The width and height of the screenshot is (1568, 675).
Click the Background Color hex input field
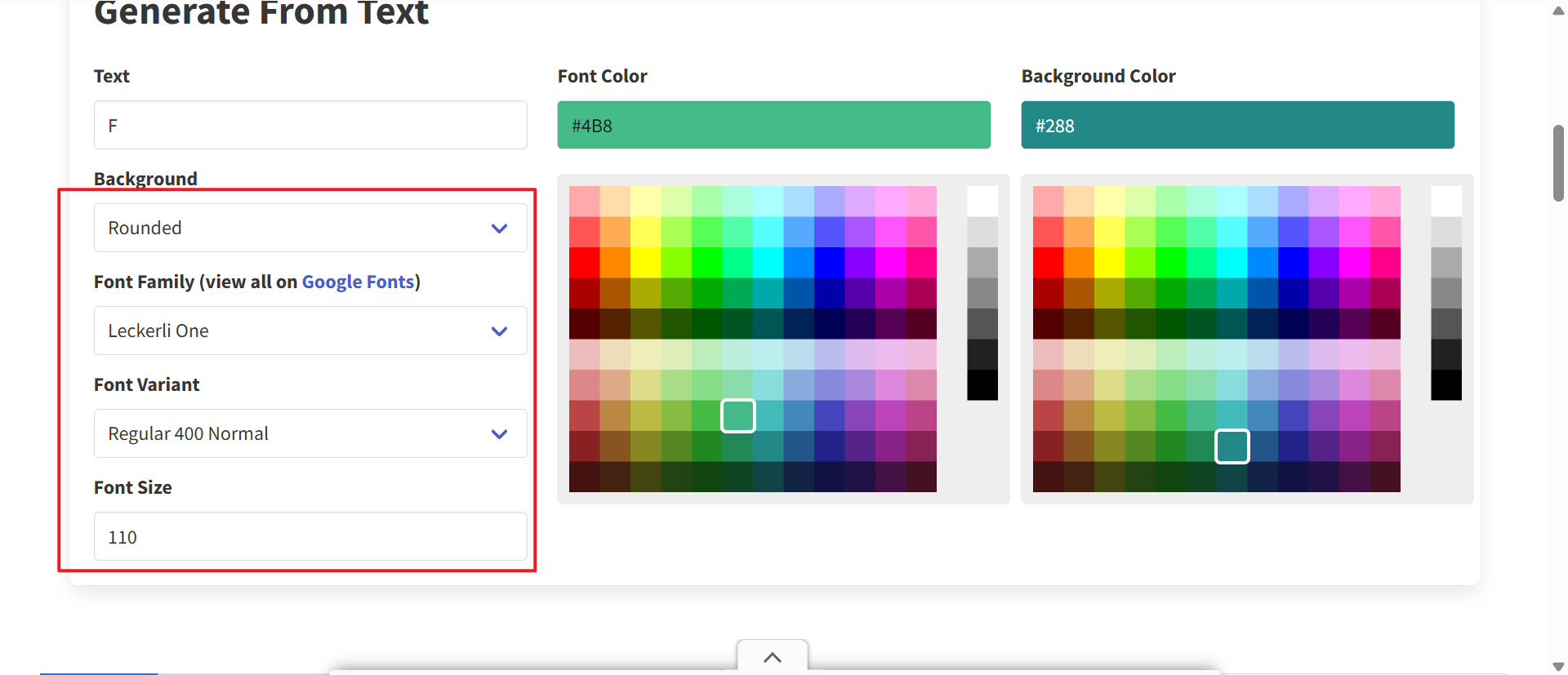tap(1237, 125)
